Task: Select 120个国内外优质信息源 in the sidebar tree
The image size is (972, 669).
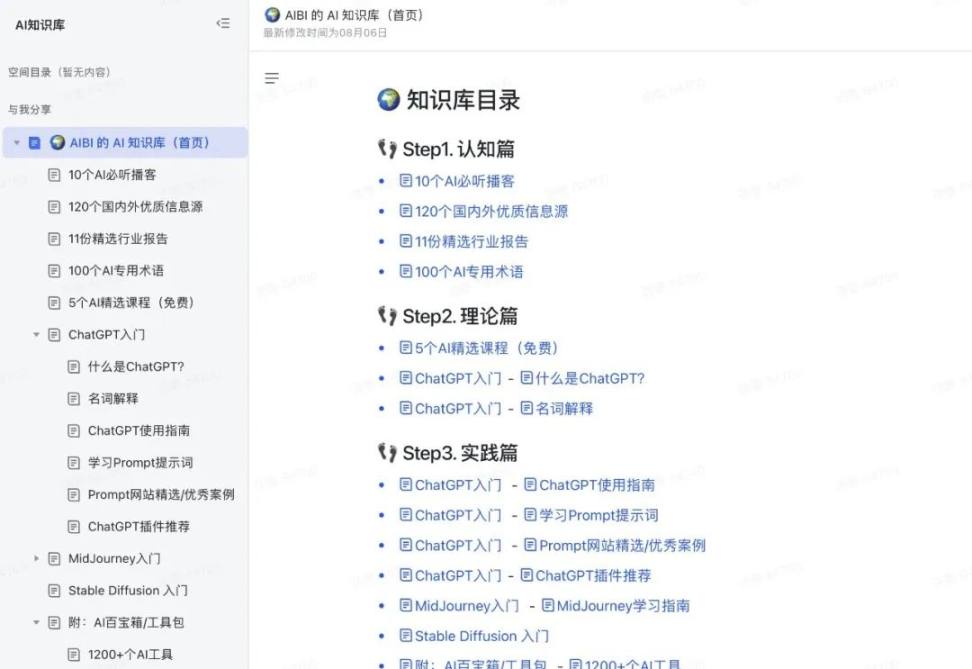Action: (135, 207)
